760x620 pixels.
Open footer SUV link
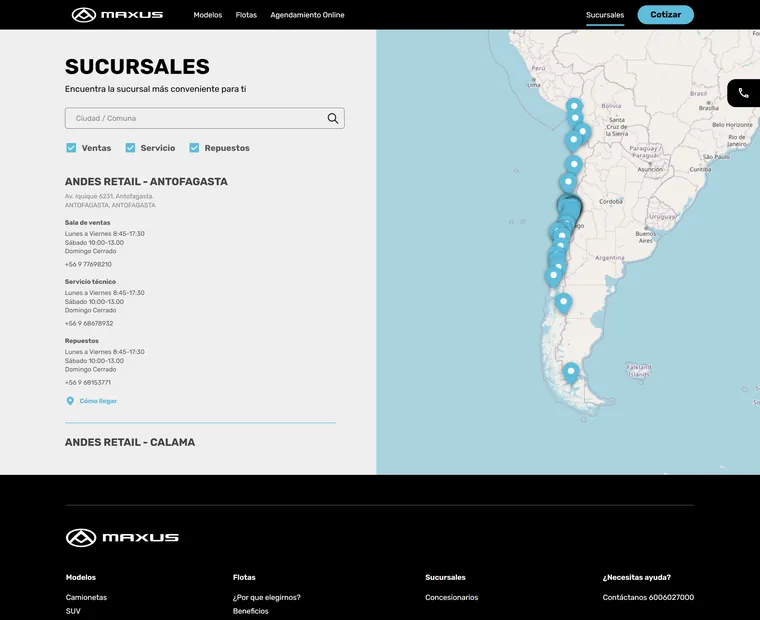73,611
